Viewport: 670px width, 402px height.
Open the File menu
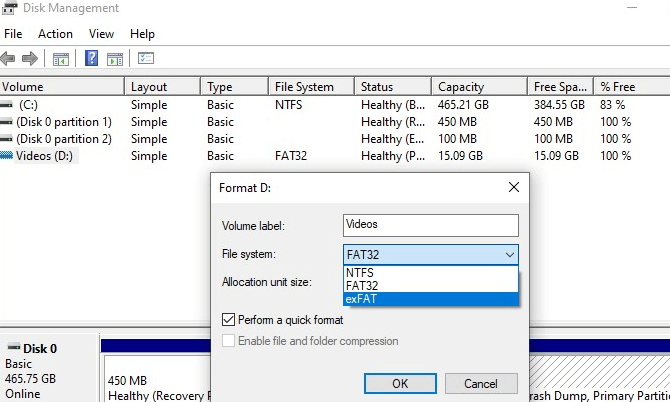click(13, 34)
